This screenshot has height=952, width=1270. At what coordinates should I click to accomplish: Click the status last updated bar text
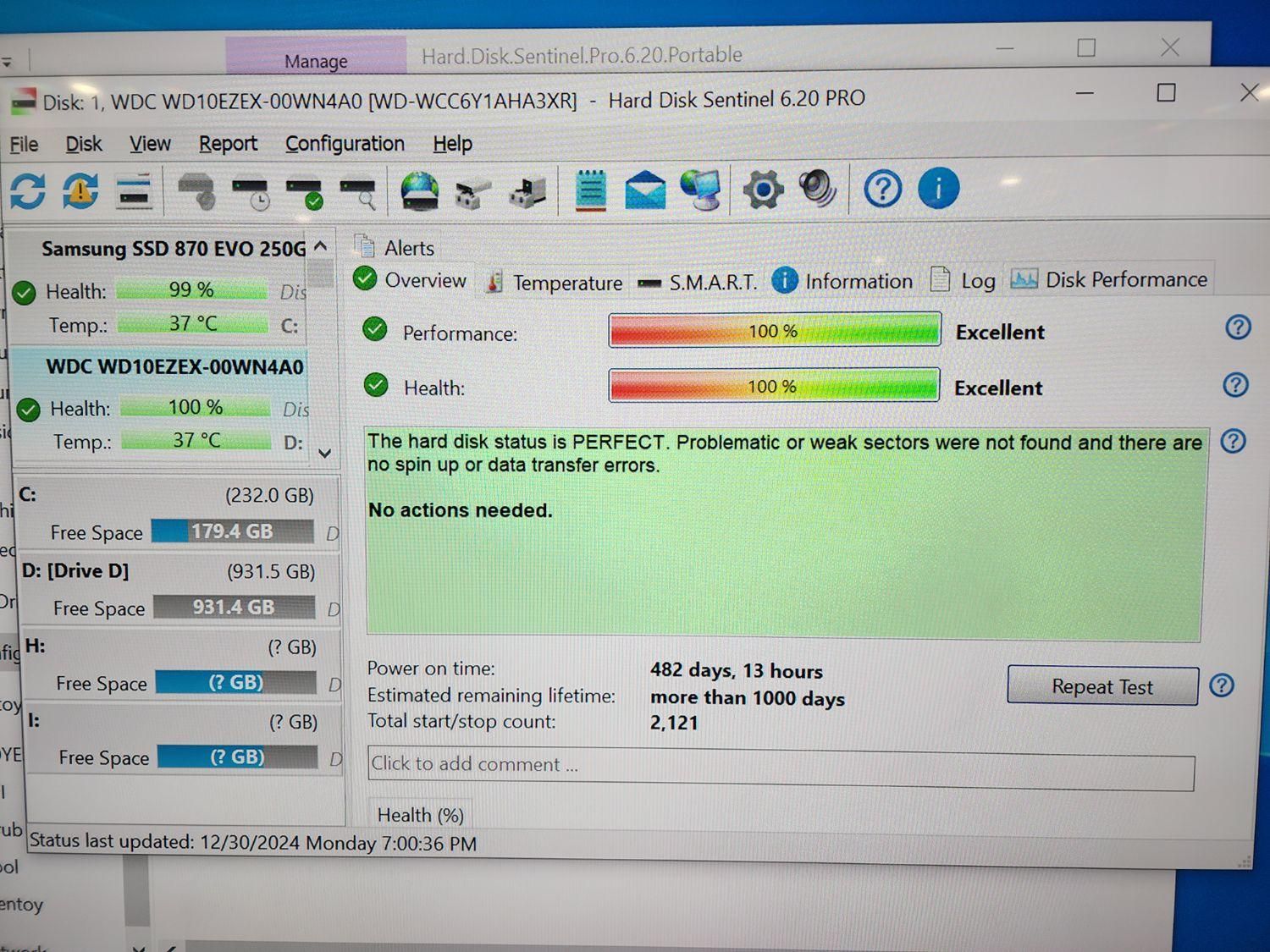(x=252, y=843)
